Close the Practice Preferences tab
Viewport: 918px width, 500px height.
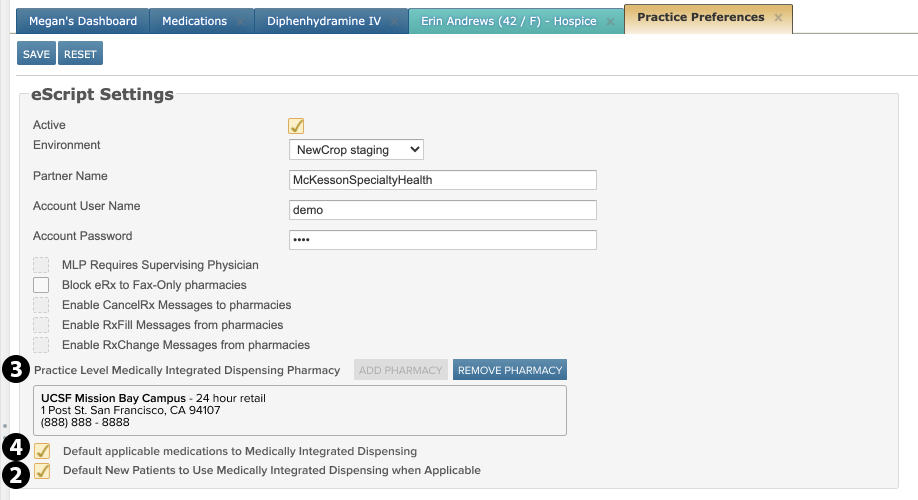[x=778, y=18]
